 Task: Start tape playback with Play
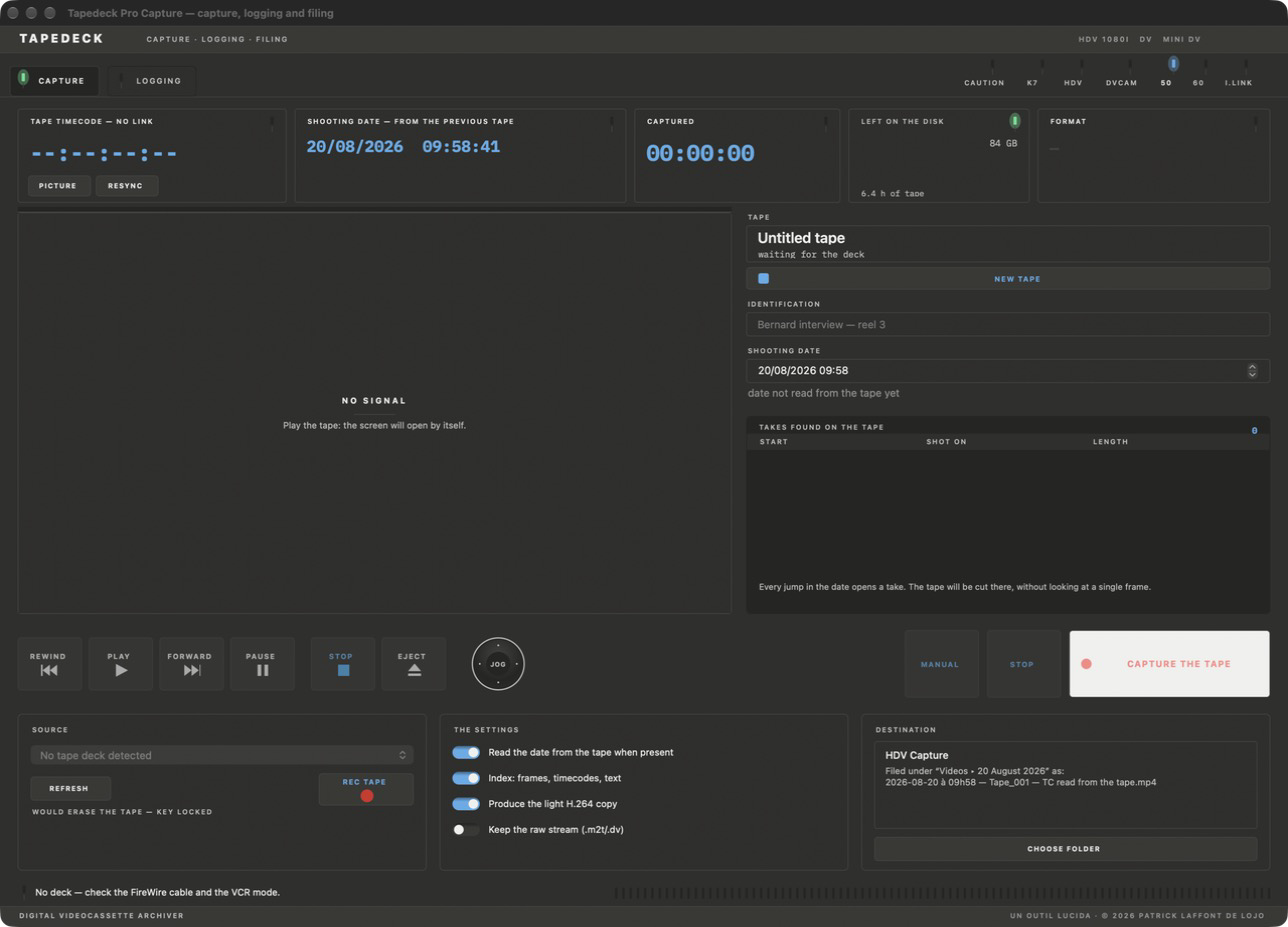pyautogui.click(x=120, y=664)
